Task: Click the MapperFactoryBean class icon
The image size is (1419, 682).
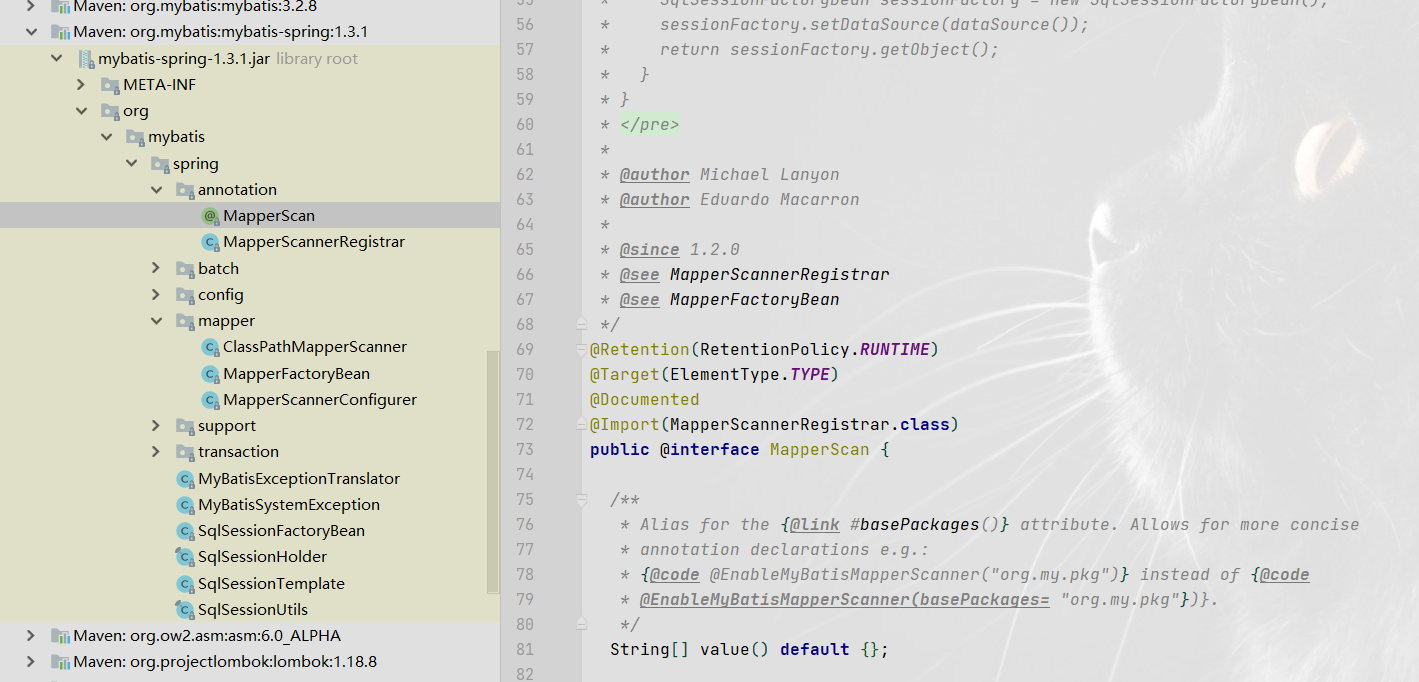Action: (210, 374)
